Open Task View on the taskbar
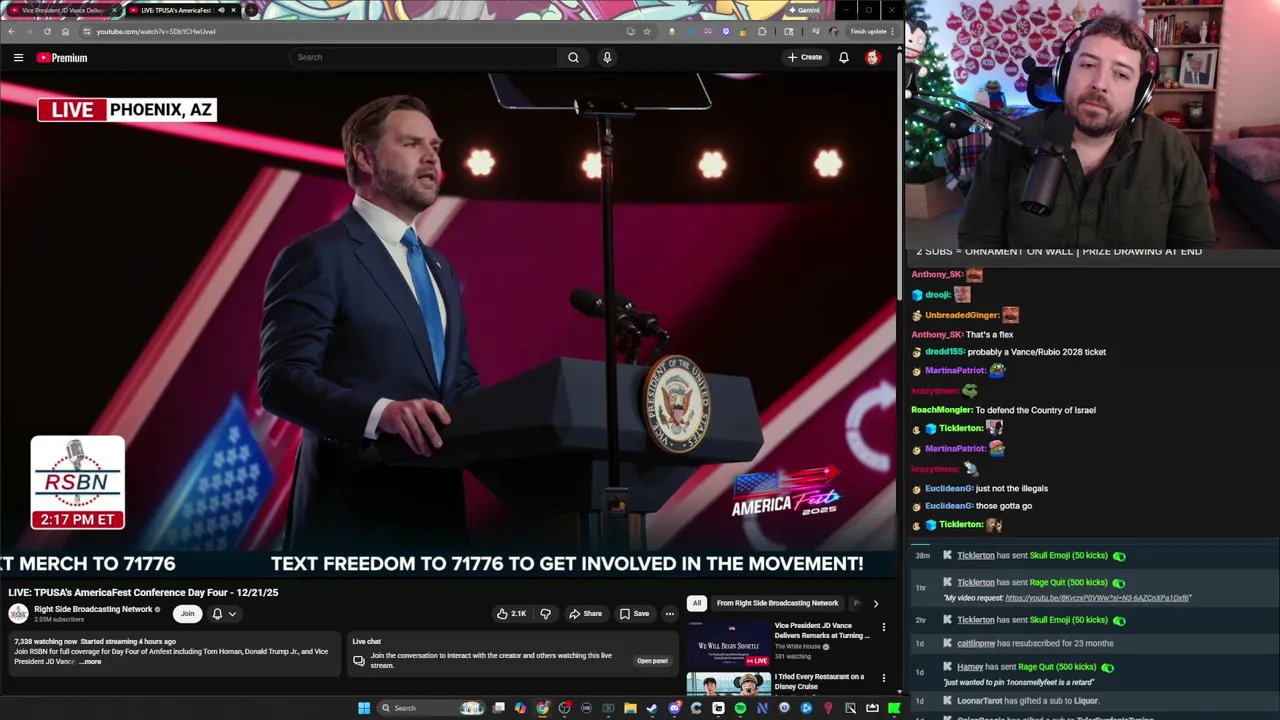Image resolution: width=1280 pixels, height=720 pixels. point(499,708)
